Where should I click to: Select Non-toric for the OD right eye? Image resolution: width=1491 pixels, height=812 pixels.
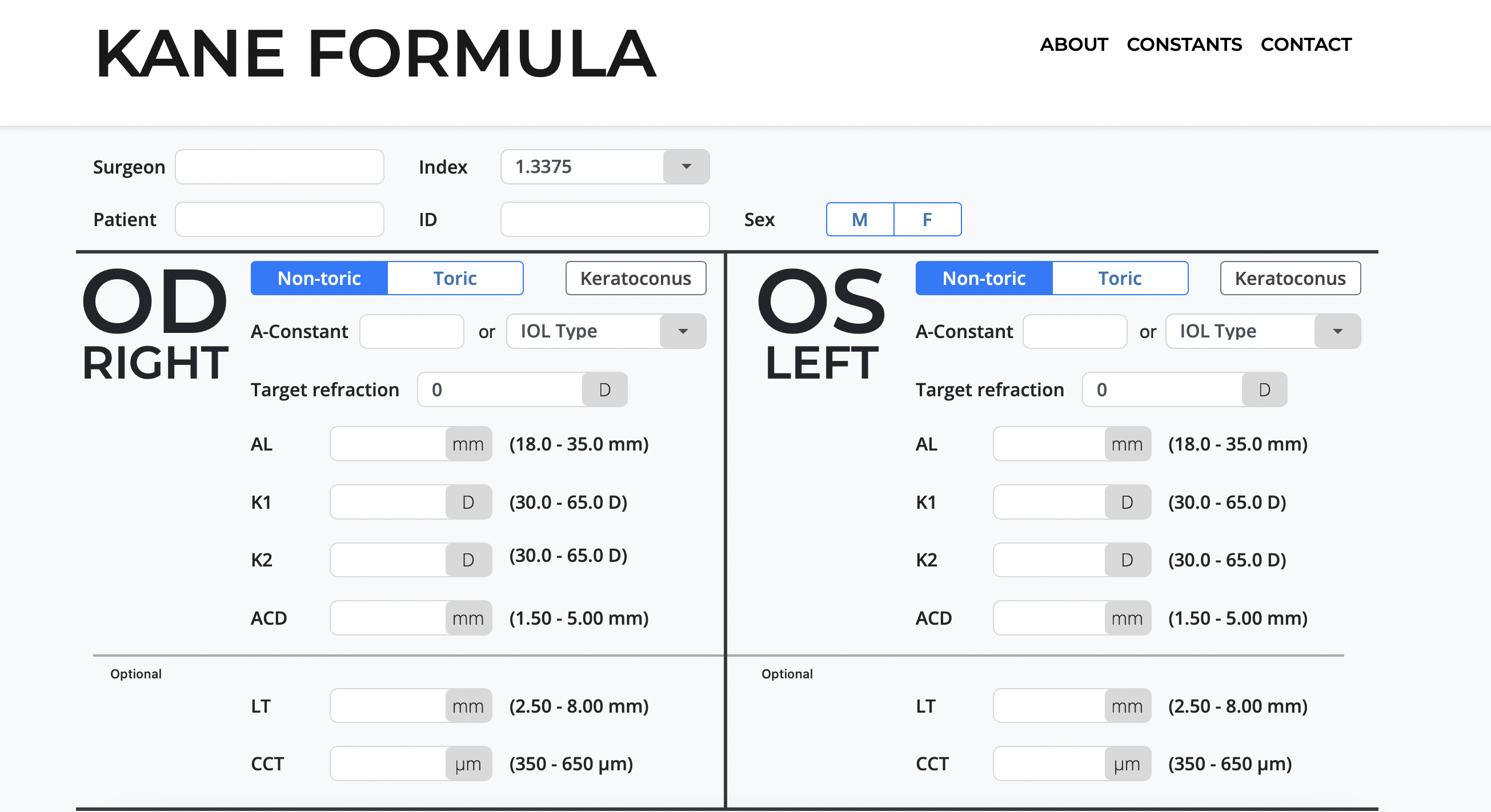(x=319, y=279)
